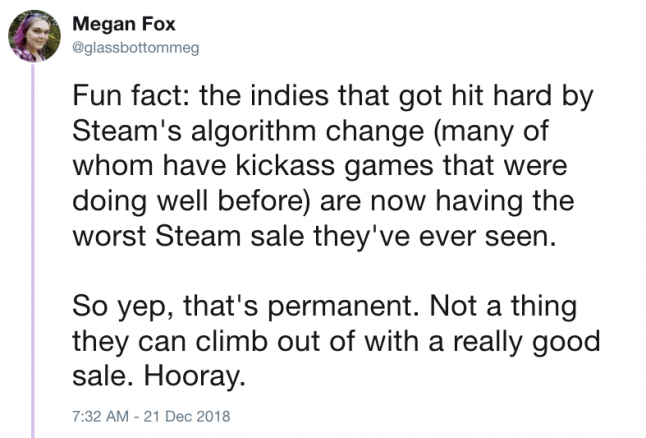Click Megan Fox's profile avatar photo
Screen dimensions: 646x438
click(33, 37)
